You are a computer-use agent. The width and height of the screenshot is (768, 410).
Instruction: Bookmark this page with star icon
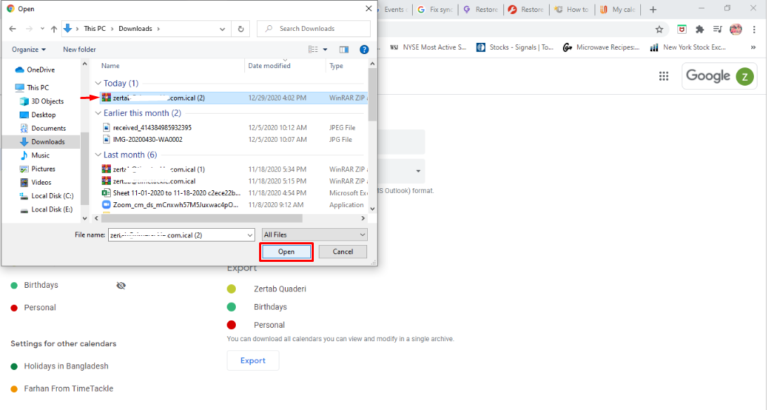(x=659, y=29)
